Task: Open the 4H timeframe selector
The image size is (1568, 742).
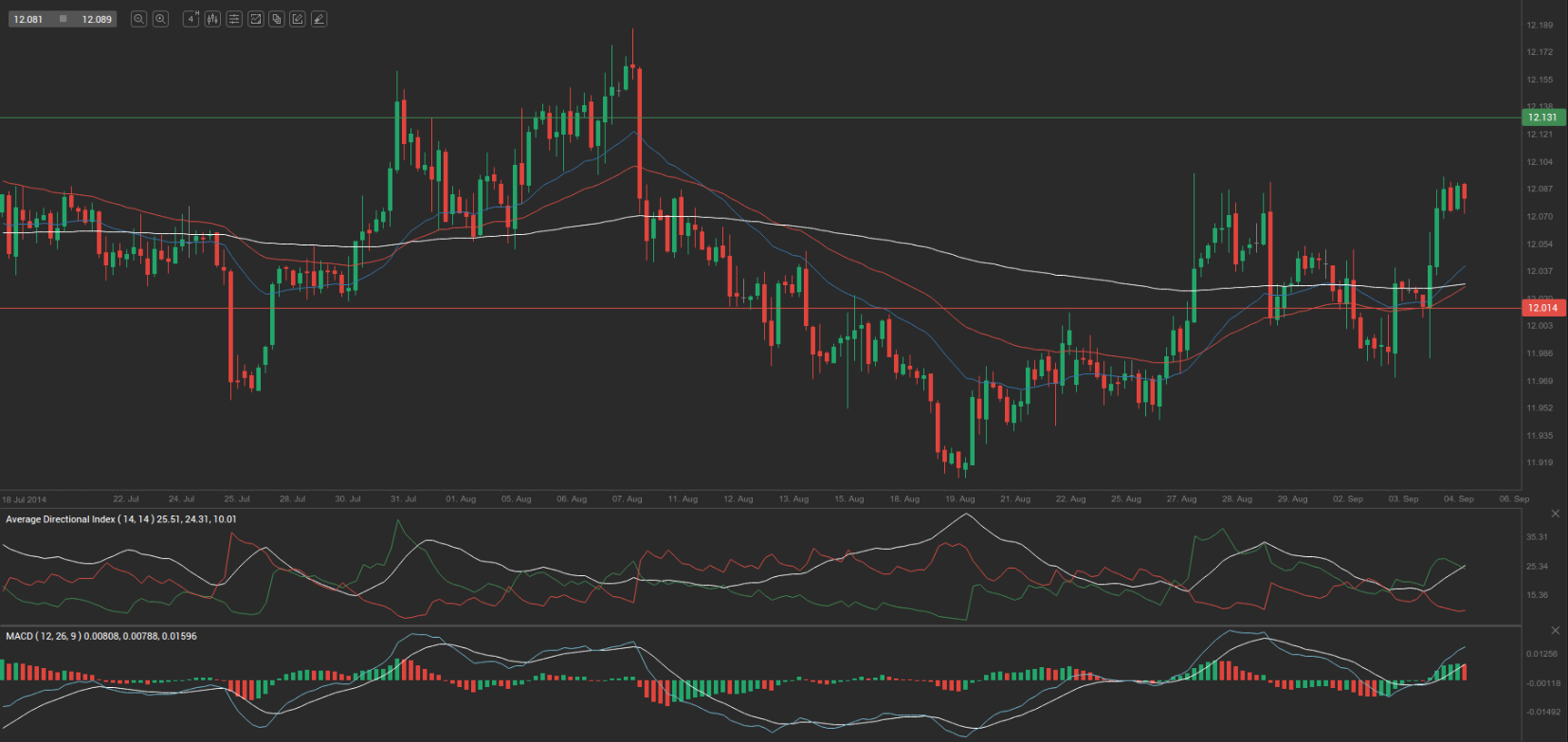Action: [x=191, y=19]
